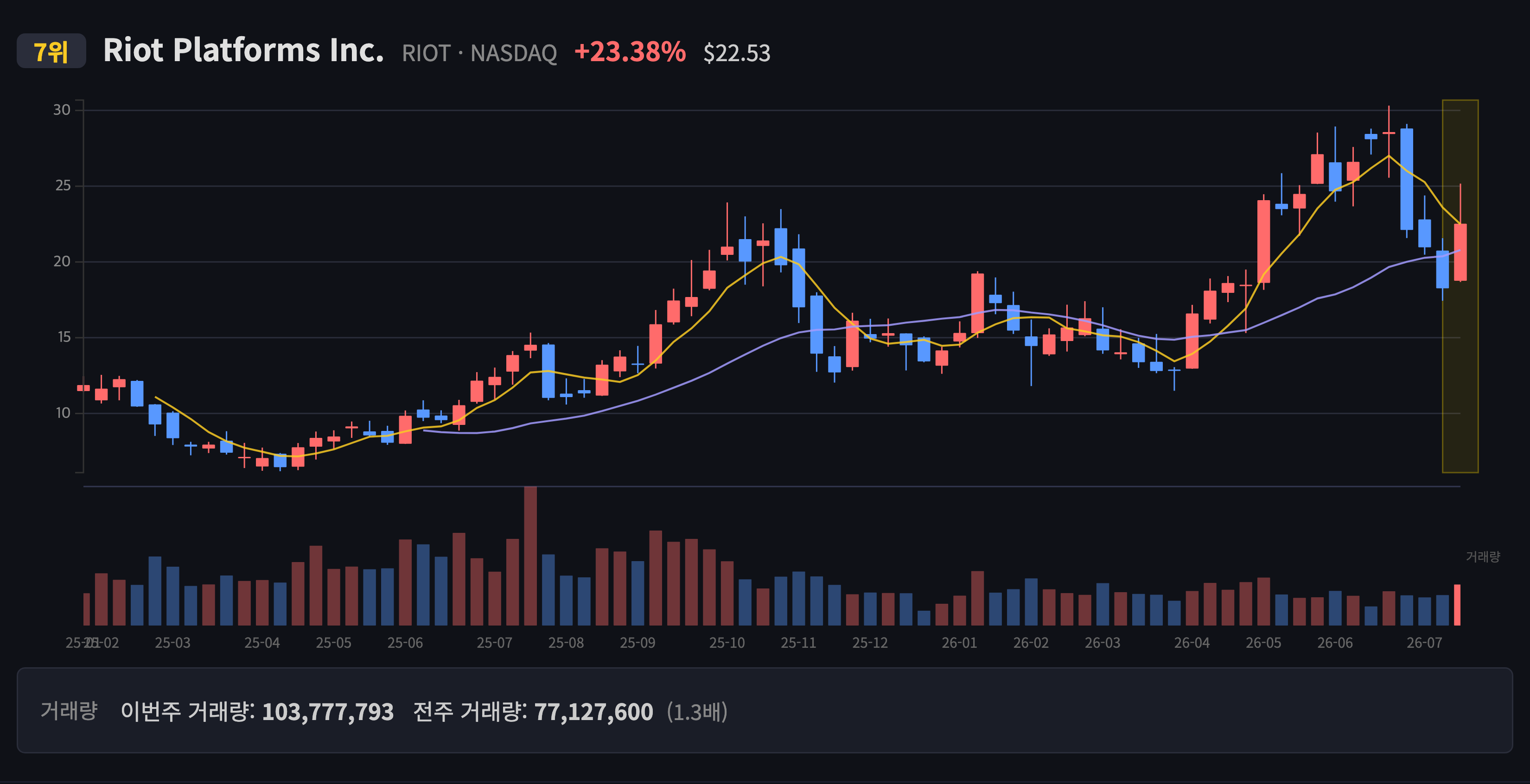Click the 25-05 date label
The width and height of the screenshot is (1530, 784).
click(x=334, y=643)
